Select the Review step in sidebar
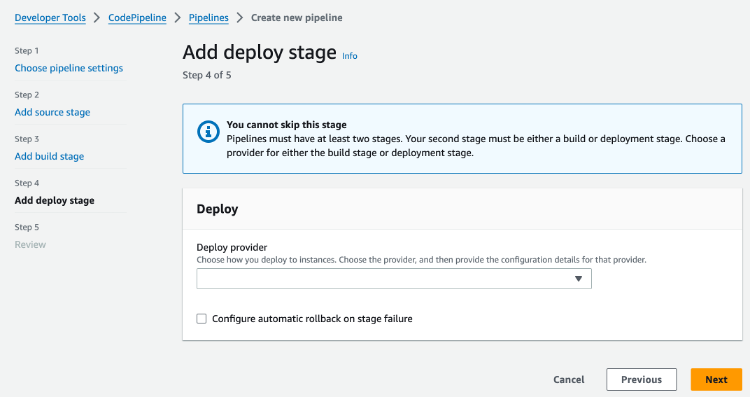The image size is (750, 398). pyautogui.click(x=30, y=244)
